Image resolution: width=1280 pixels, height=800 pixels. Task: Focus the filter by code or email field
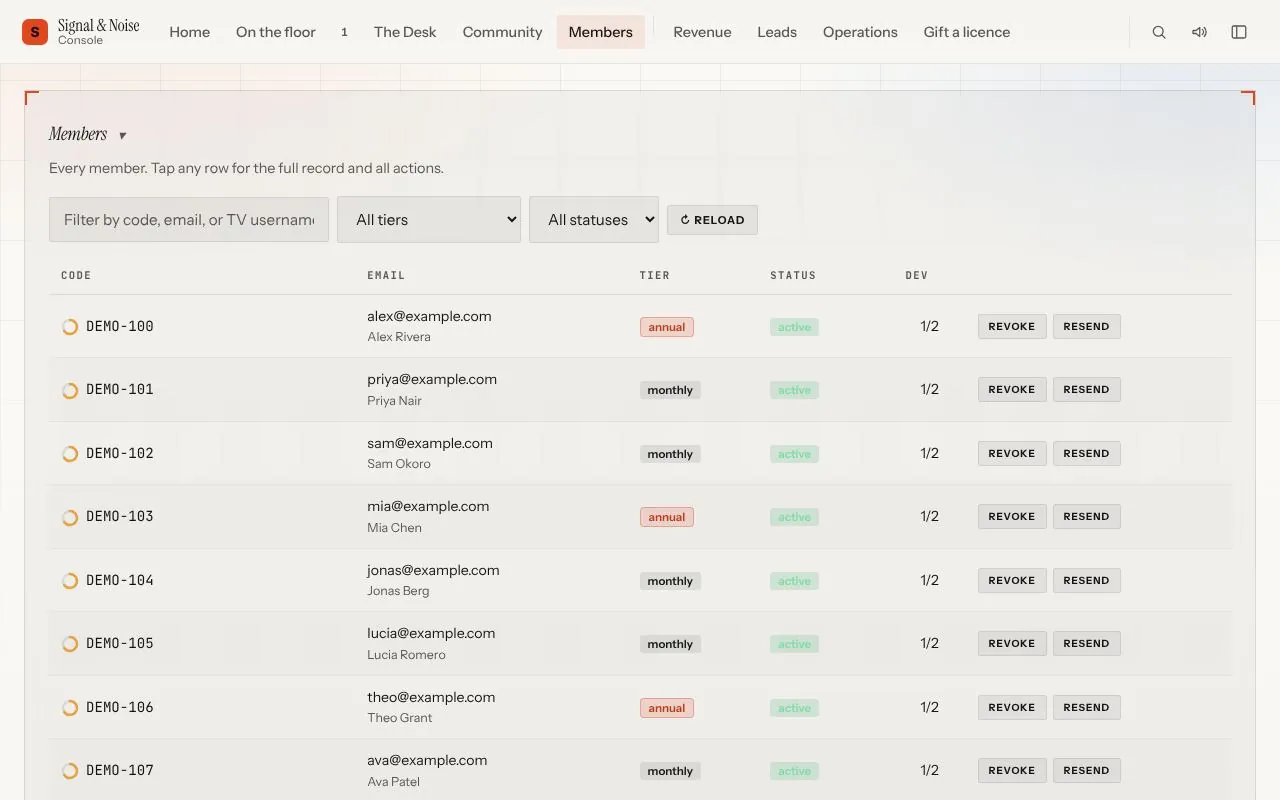tap(189, 219)
